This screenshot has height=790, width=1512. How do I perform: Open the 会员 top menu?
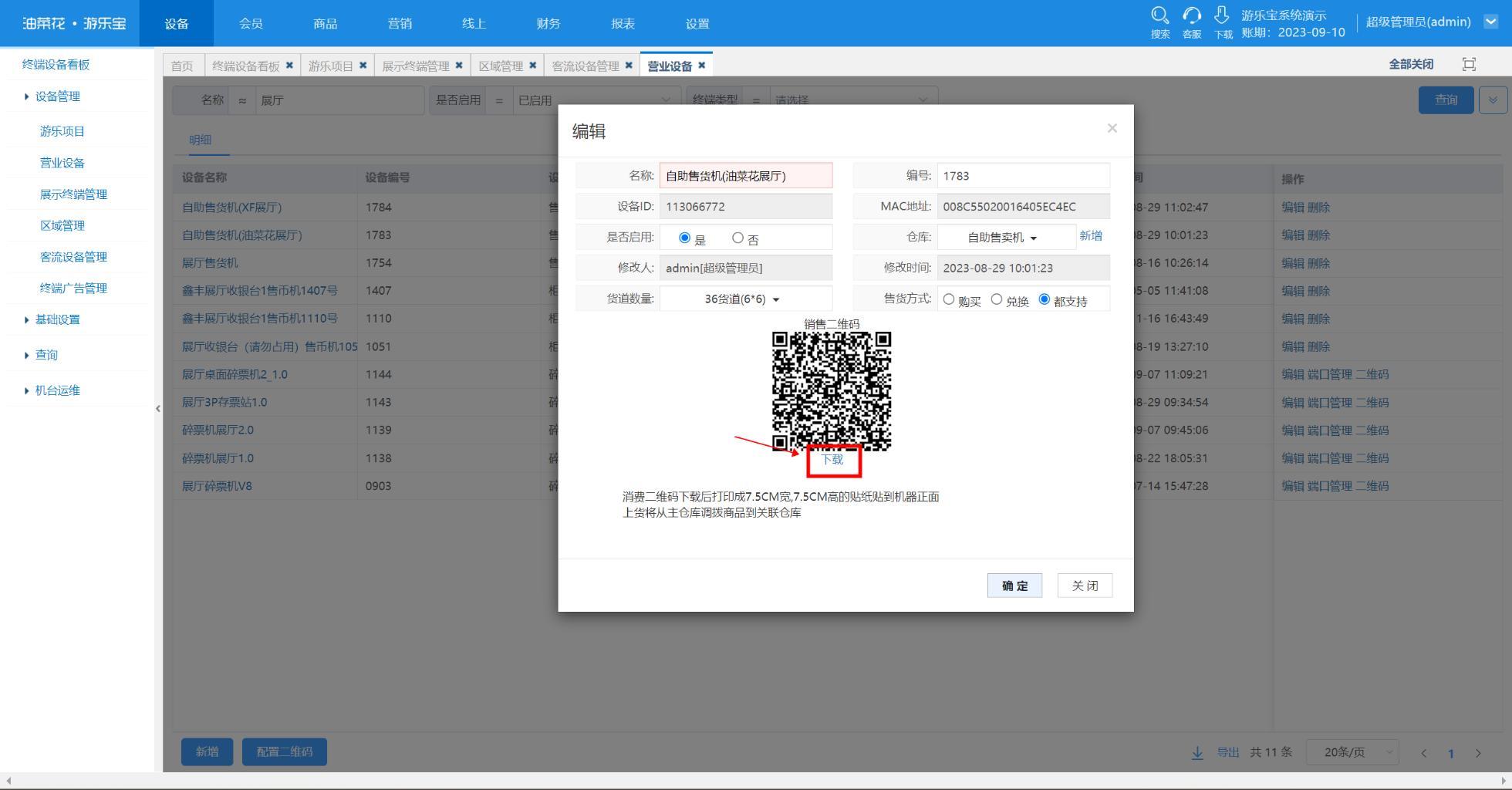tap(251, 23)
